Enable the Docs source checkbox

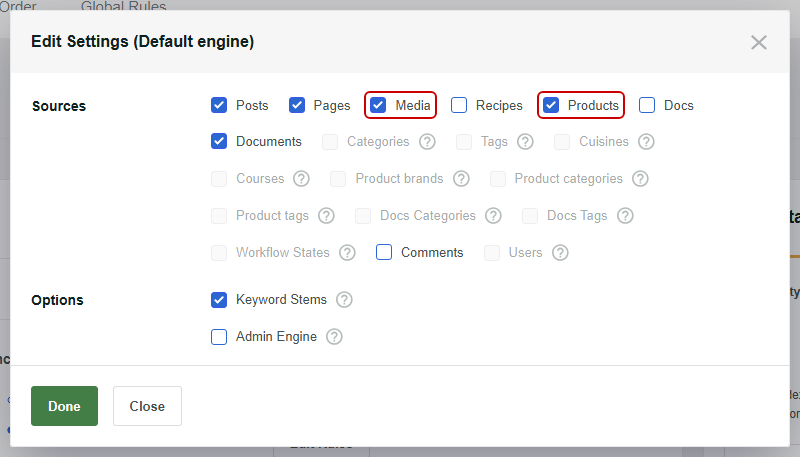(647, 105)
